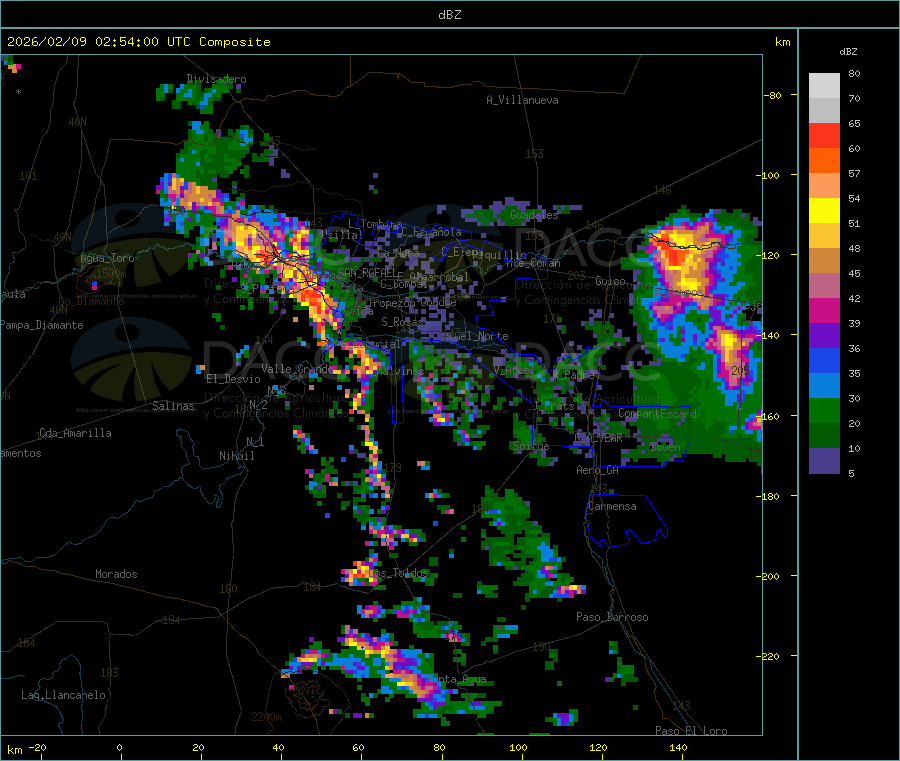Viewport: 900px width, 761px height.
Task: Pick the slate 10-5 dBZ legend swatch
Action: point(824,461)
